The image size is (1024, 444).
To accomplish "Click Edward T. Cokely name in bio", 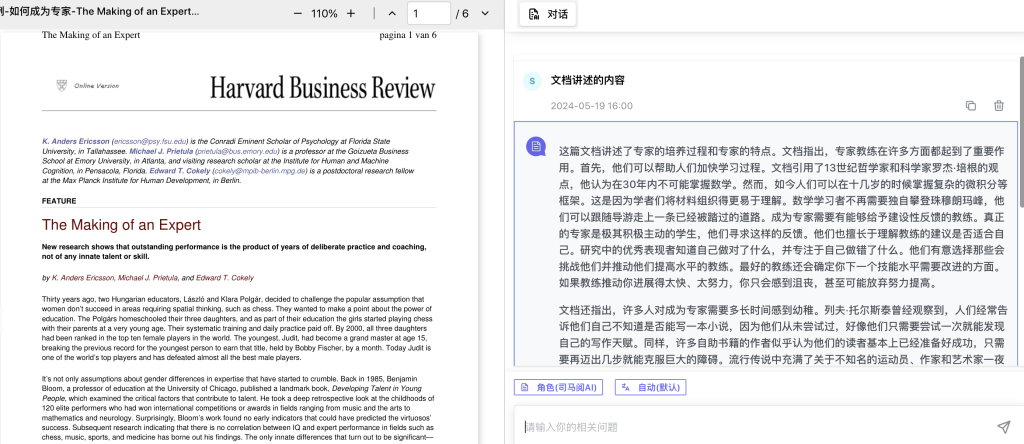I will pos(180,170).
